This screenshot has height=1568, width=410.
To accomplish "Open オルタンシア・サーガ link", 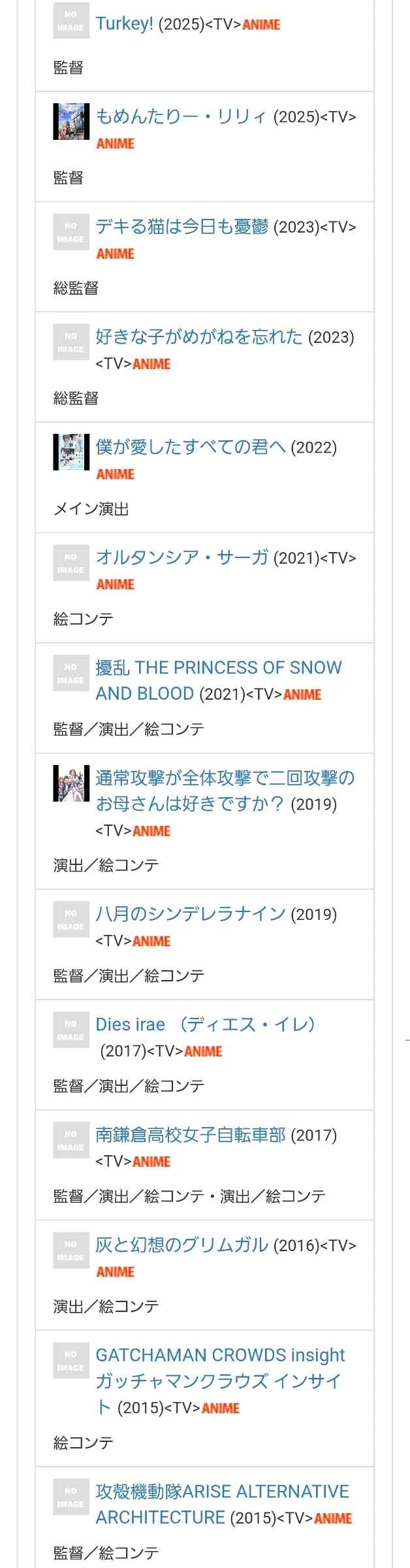I will pyautogui.click(x=181, y=557).
